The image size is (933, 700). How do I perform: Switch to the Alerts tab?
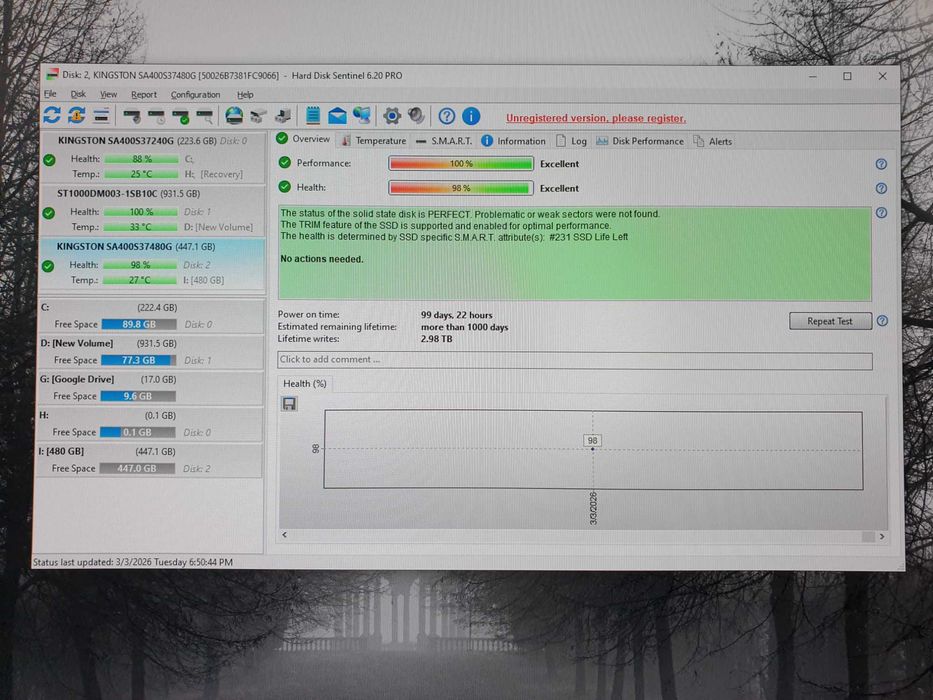[713, 142]
